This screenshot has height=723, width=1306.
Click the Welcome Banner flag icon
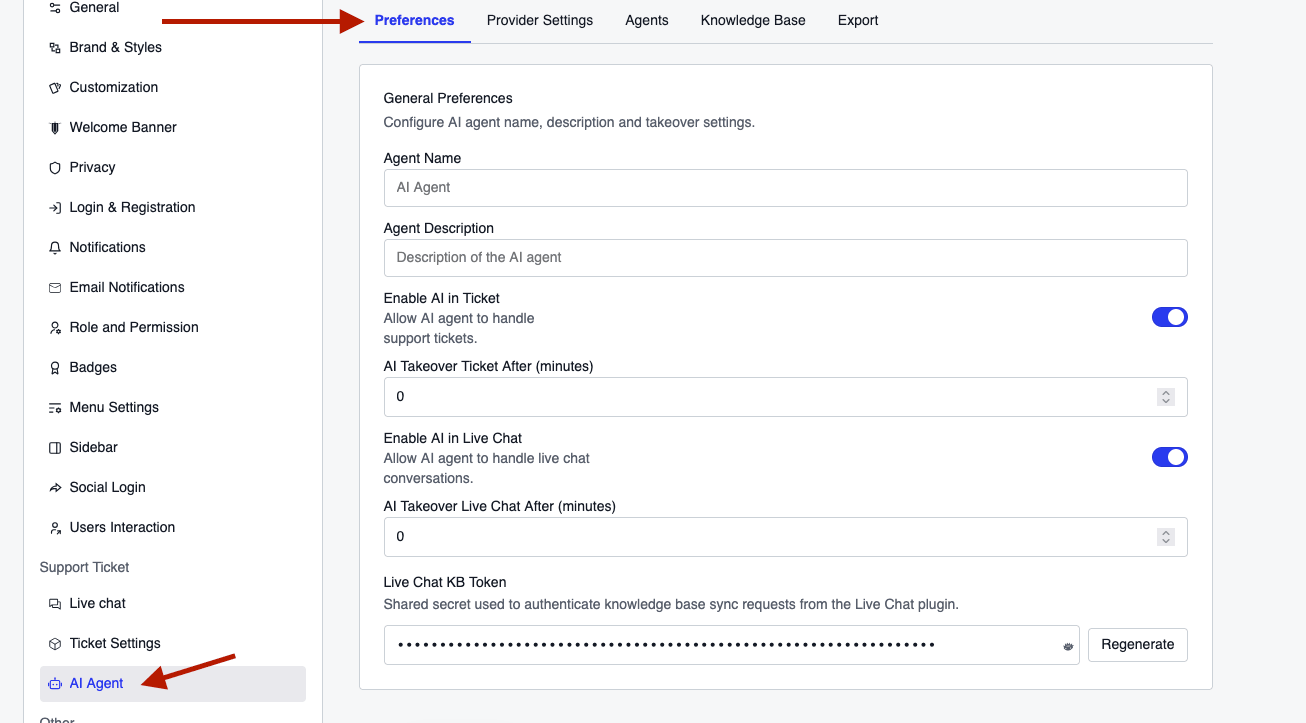tap(55, 128)
